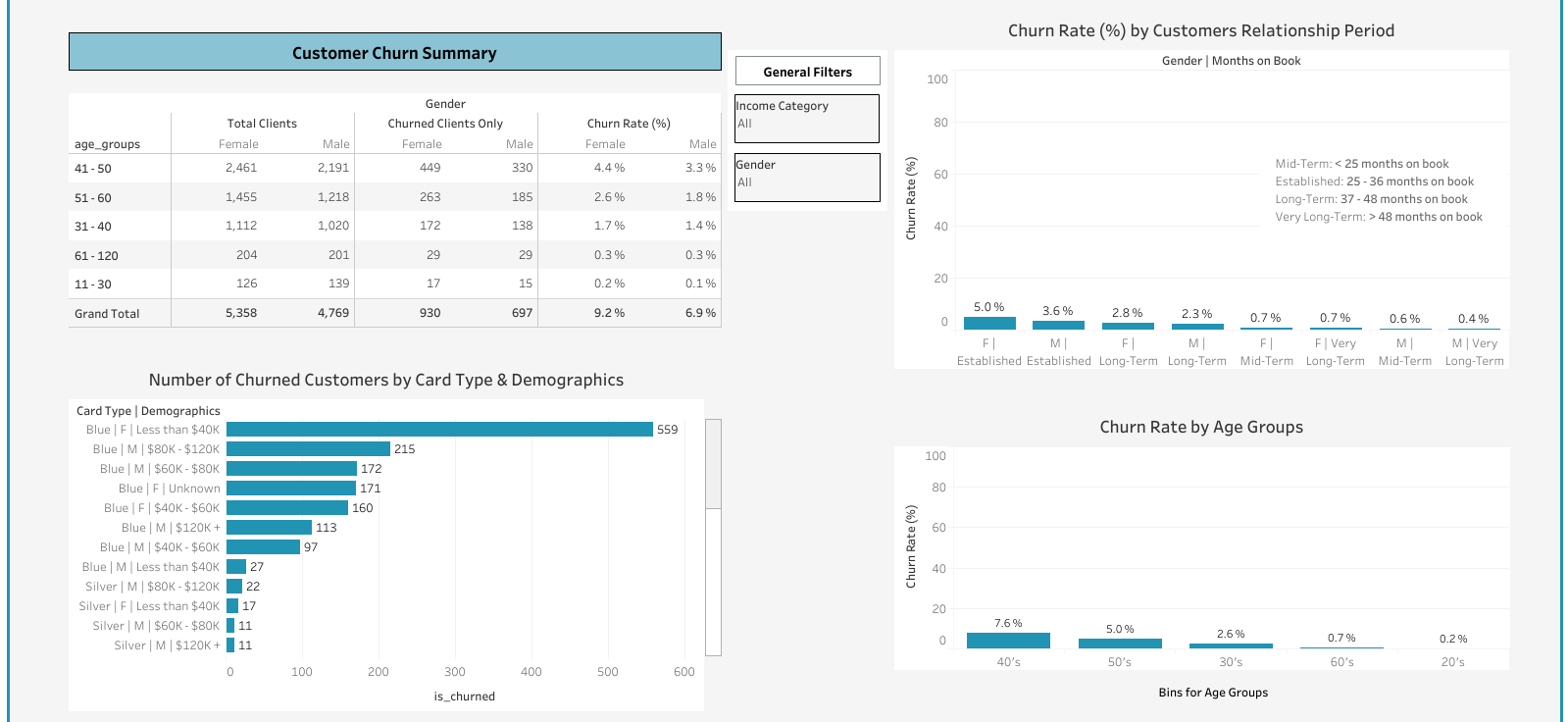Click the 5,358 grand total female cell
The image size is (1568, 722).
241,313
